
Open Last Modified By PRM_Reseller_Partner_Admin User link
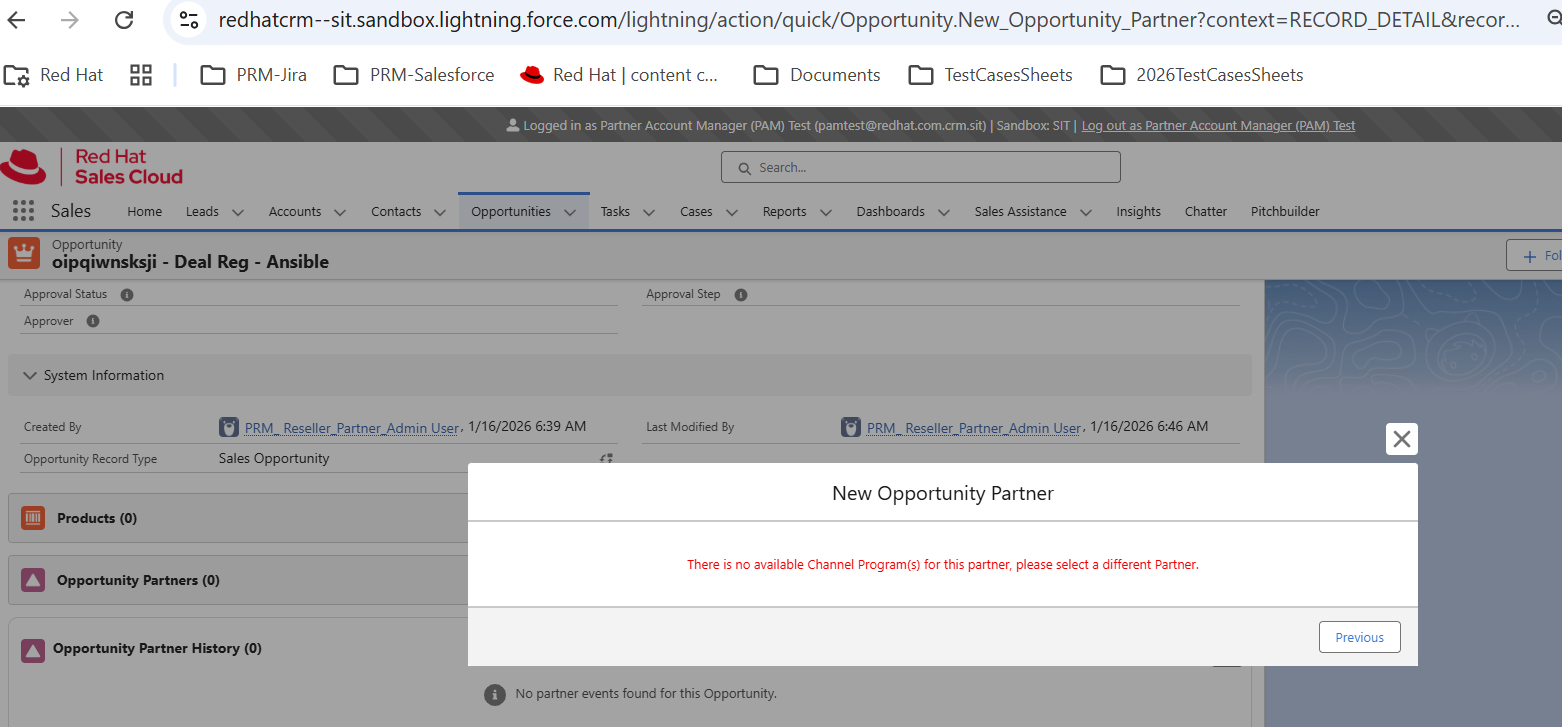973,428
